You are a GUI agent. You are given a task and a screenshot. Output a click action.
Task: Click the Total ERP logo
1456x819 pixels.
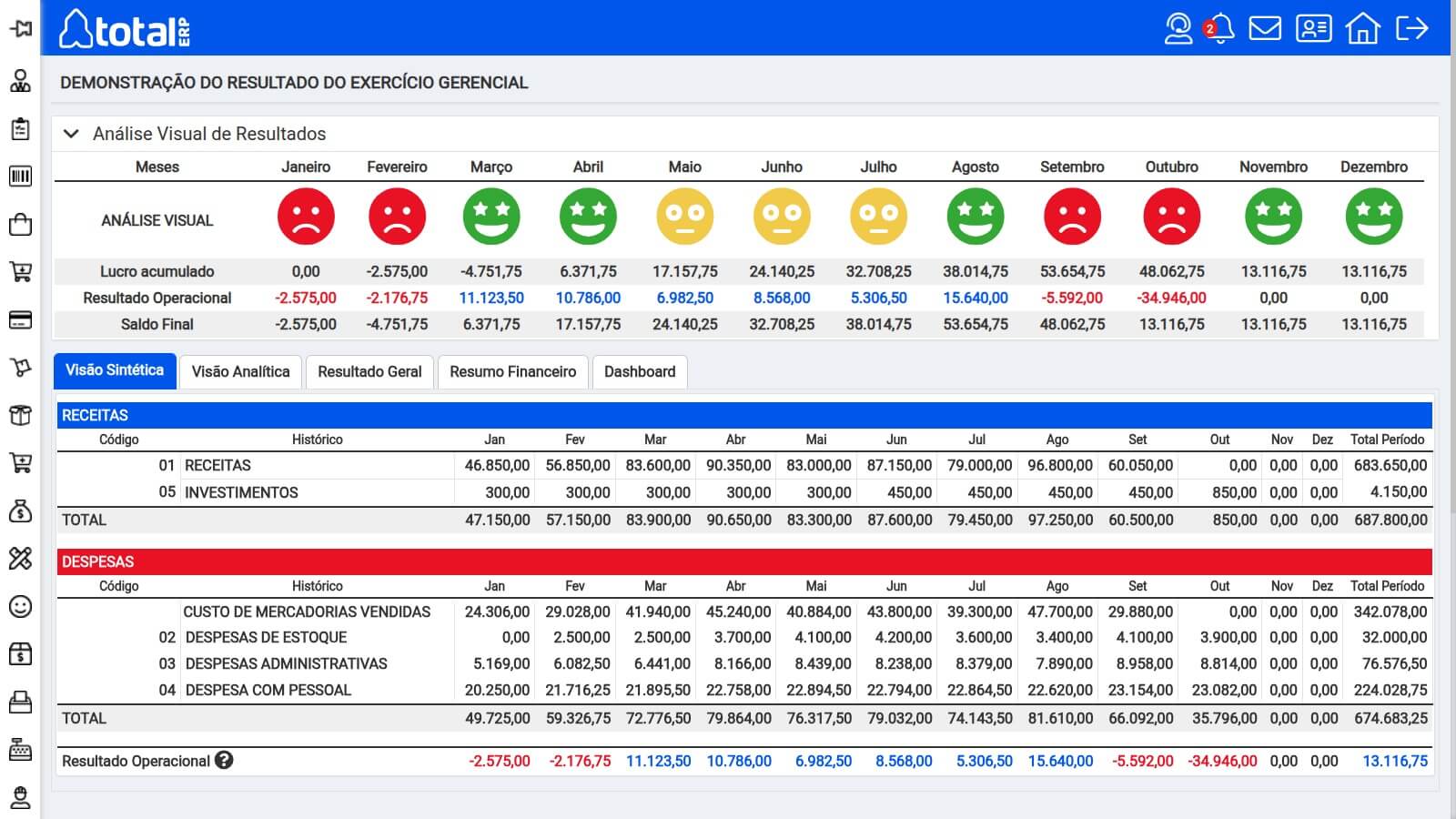[125, 30]
